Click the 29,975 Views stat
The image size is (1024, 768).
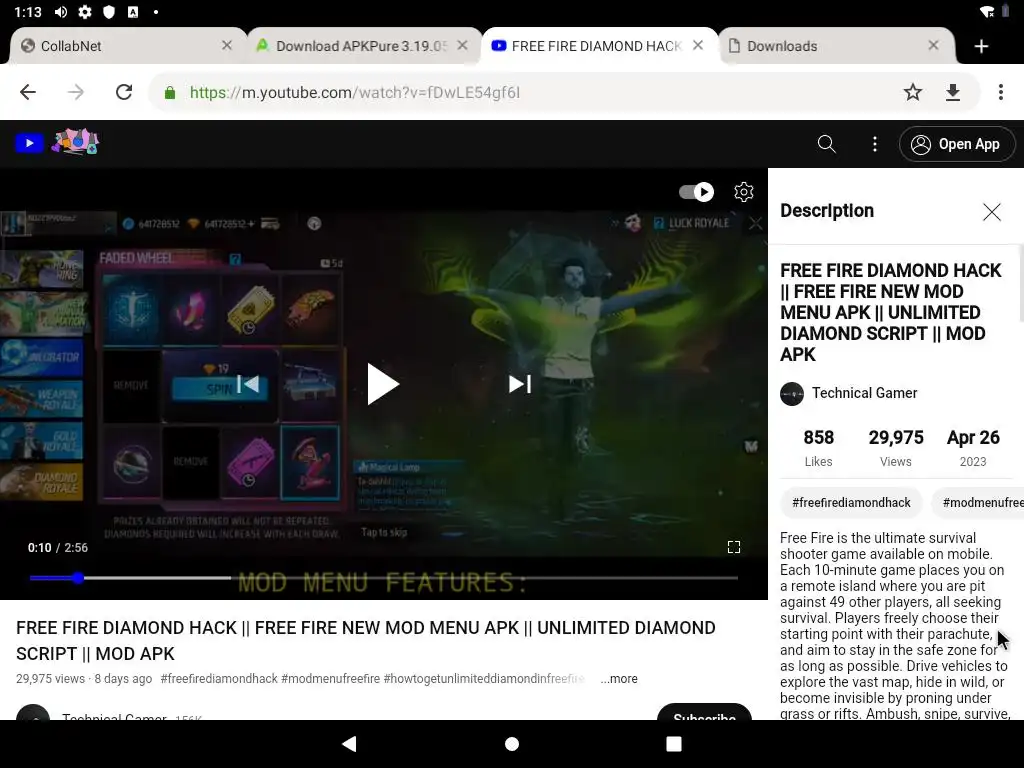point(895,448)
